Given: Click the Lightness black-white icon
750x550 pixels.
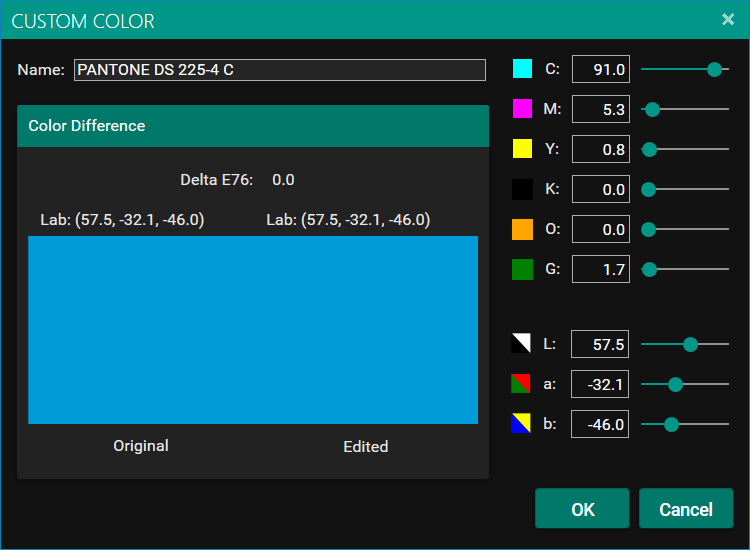Looking at the screenshot, I should click(x=522, y=344).
